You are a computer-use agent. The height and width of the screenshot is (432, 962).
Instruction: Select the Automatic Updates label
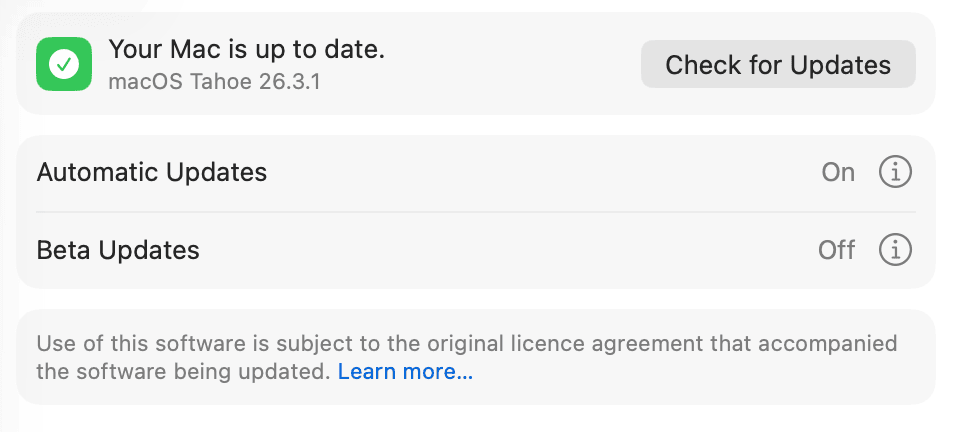pyautogui.click(x=152, y=172)
